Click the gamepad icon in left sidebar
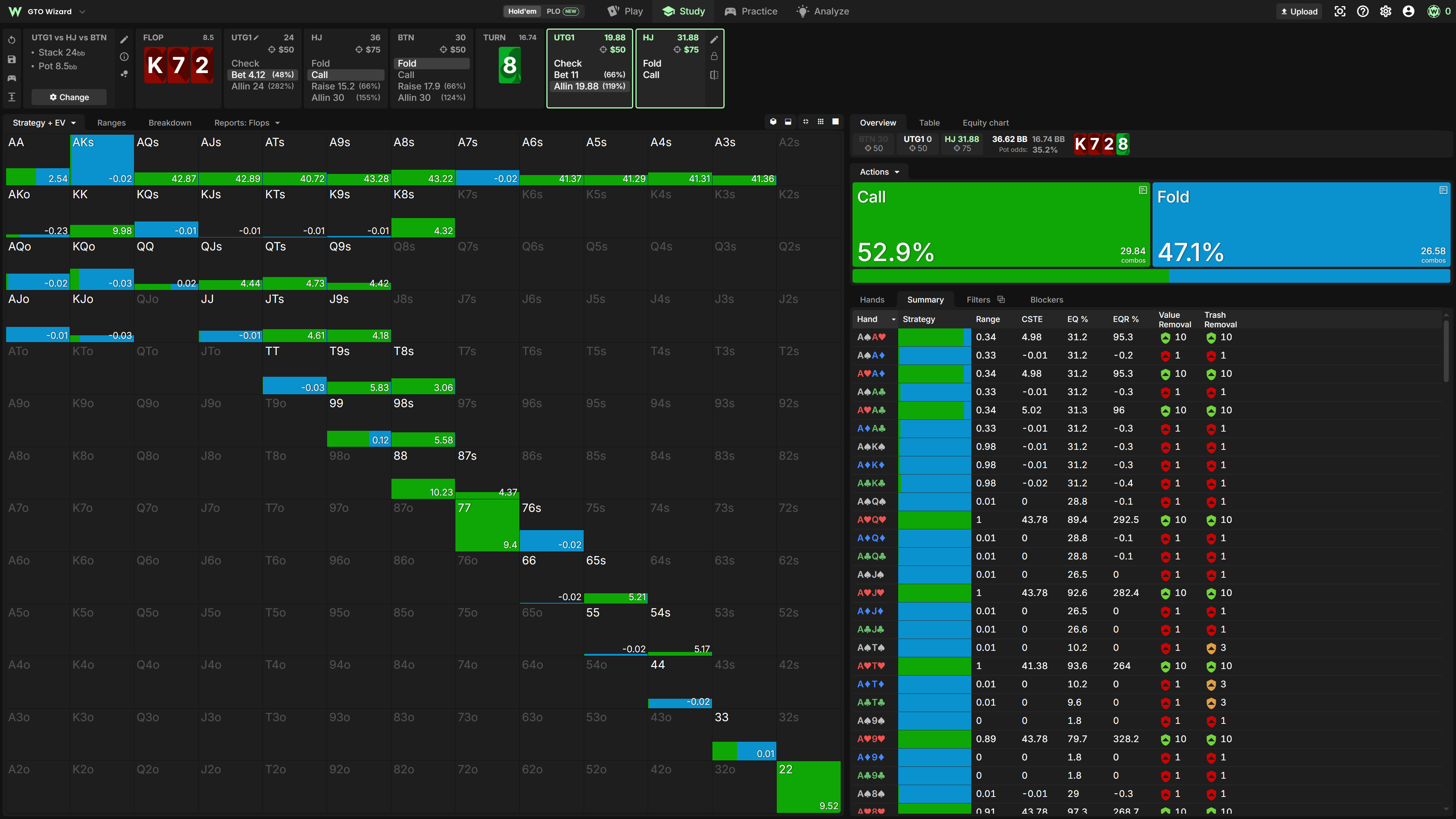The width and height of the screenshot is (1456, 819). [12, 78]
